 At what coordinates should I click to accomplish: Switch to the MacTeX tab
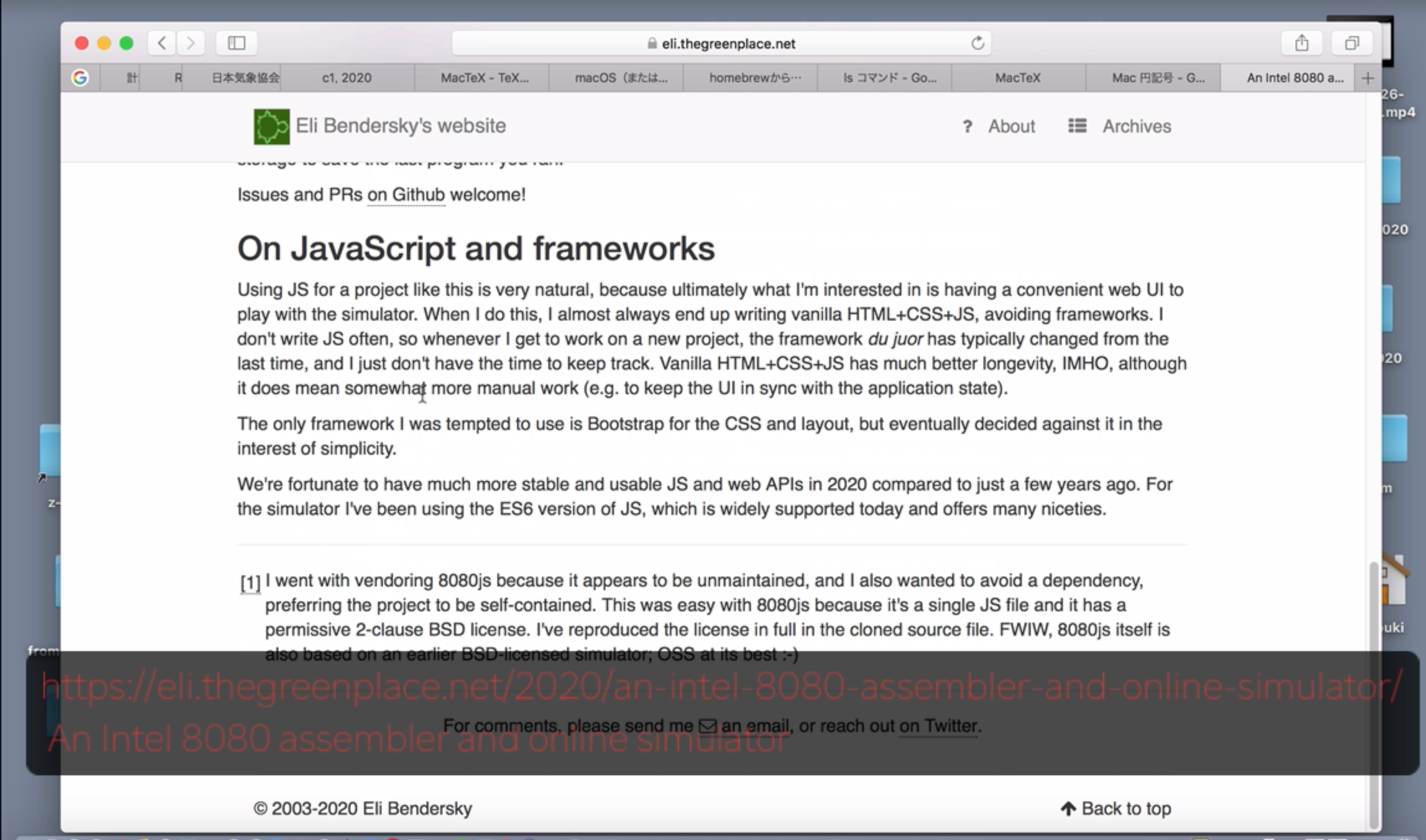tap(1018, 78)
